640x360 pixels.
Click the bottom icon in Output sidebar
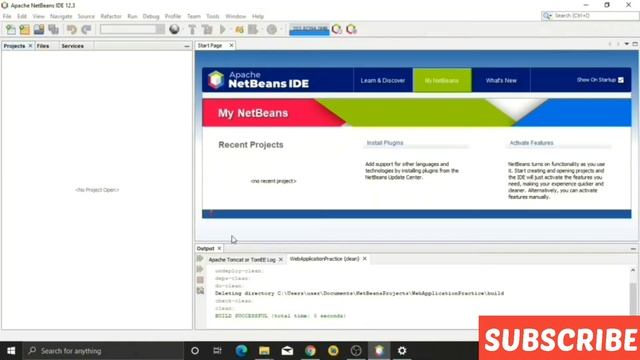click(200, 291)
